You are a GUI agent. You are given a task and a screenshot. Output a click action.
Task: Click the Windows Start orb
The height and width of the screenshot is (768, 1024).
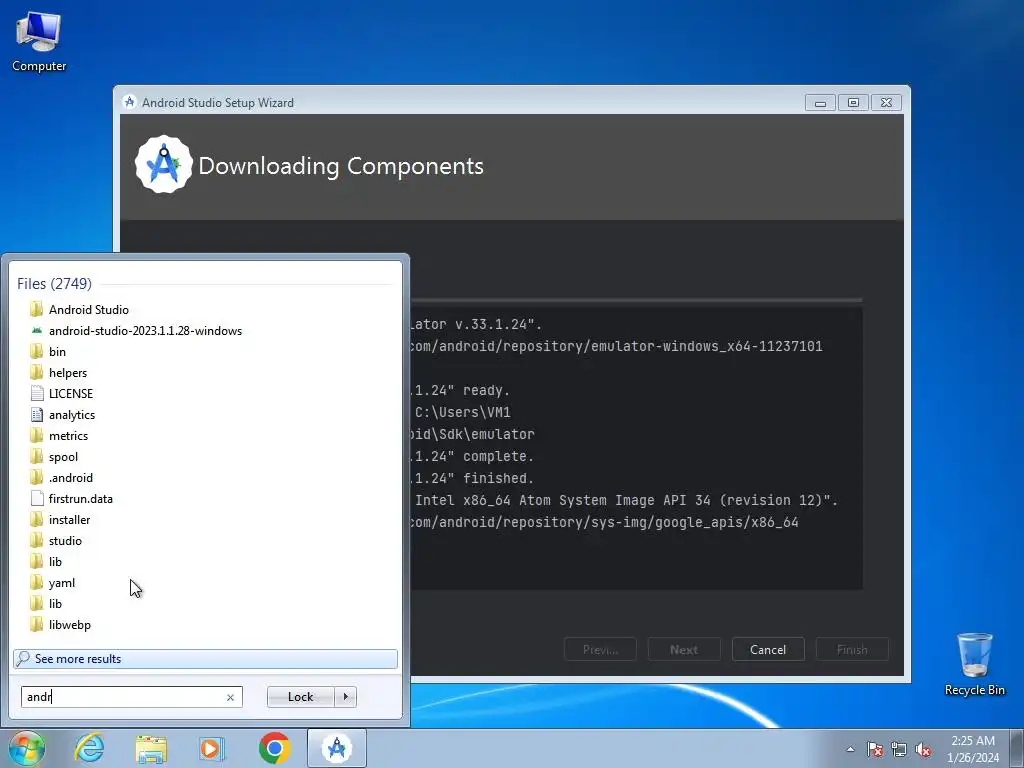coord(27,748)
